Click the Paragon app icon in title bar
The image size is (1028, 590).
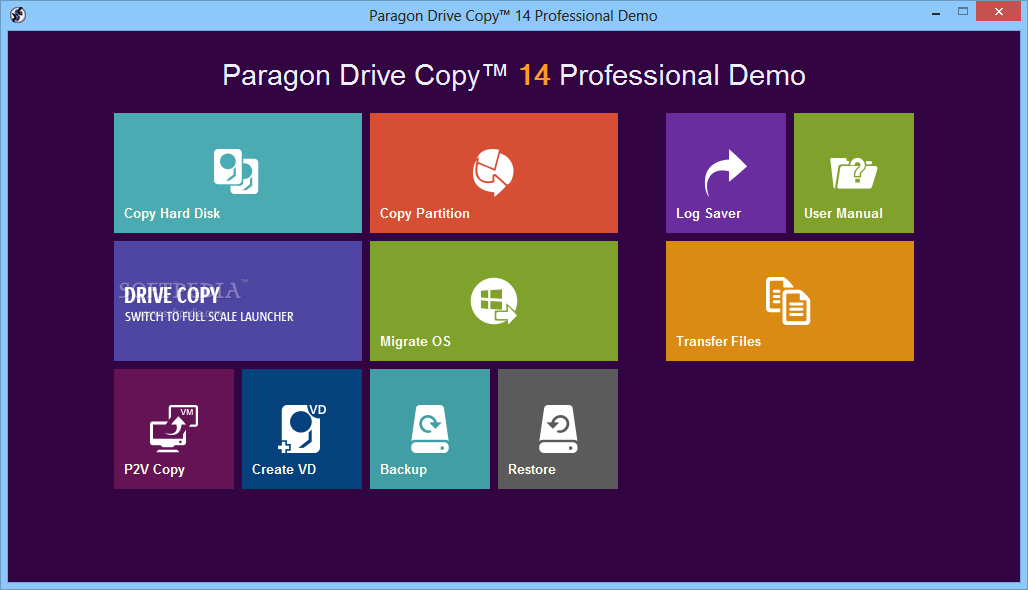tap(18, 14)
